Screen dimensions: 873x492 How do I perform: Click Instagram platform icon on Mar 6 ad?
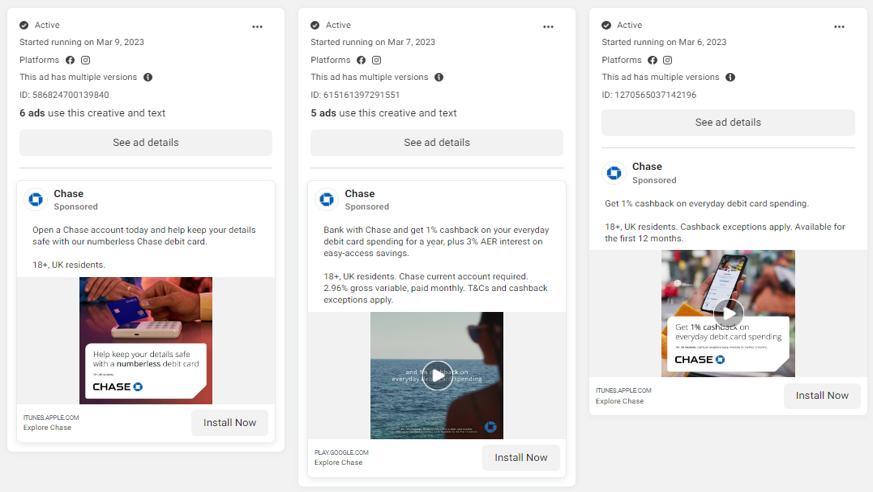668,60
